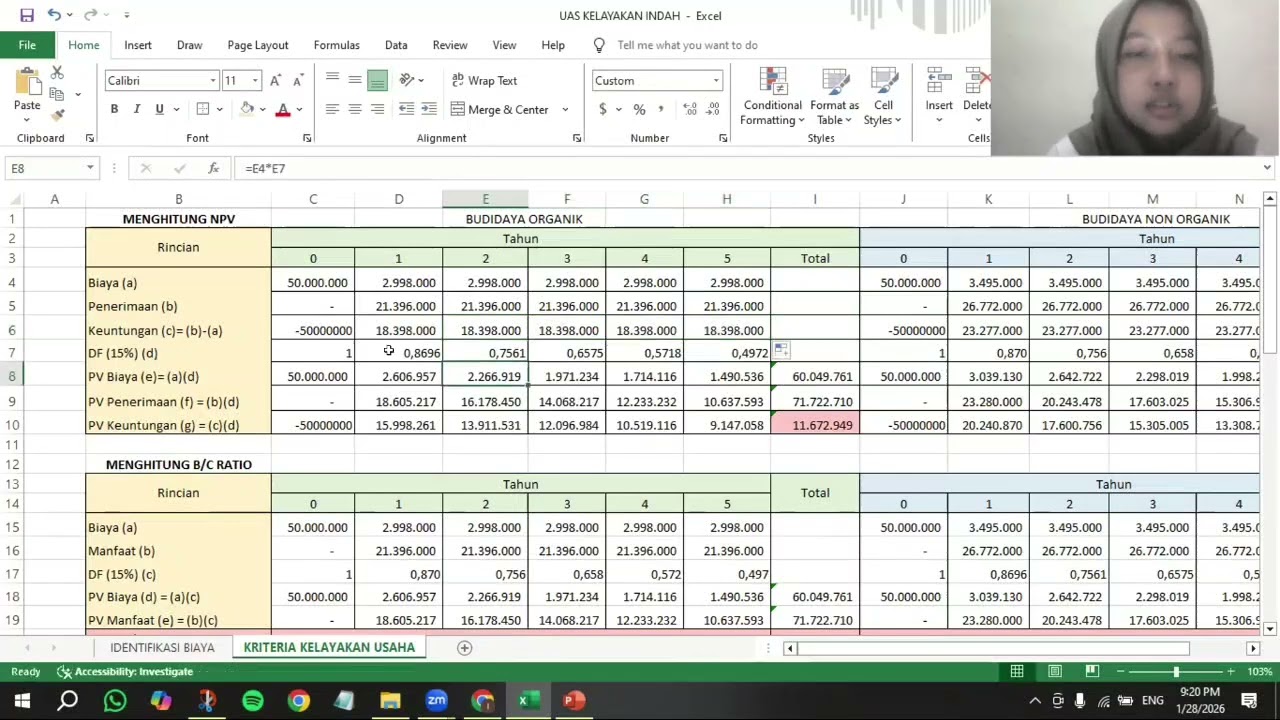Image resolution: width=1280 pixels, height=720 pixels.
Task: Middle align cell contents
Action: coord(355,80)
